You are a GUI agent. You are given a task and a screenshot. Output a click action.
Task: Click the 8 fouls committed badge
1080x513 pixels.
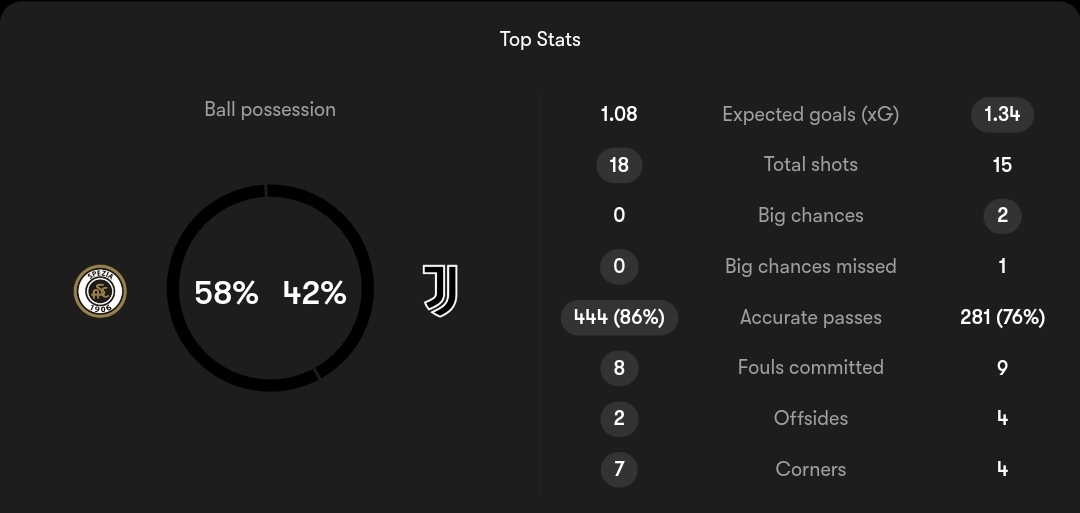(x=619, y=368)
